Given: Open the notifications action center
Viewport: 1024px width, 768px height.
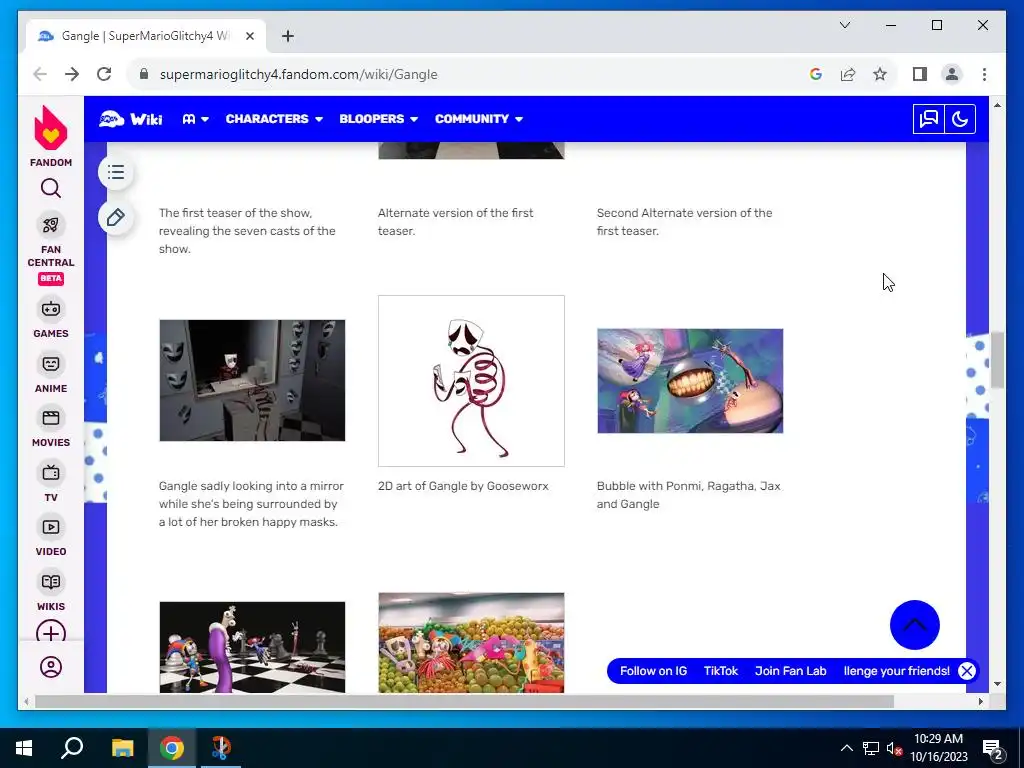Looking at the screenshot, I should pos(993,749).
